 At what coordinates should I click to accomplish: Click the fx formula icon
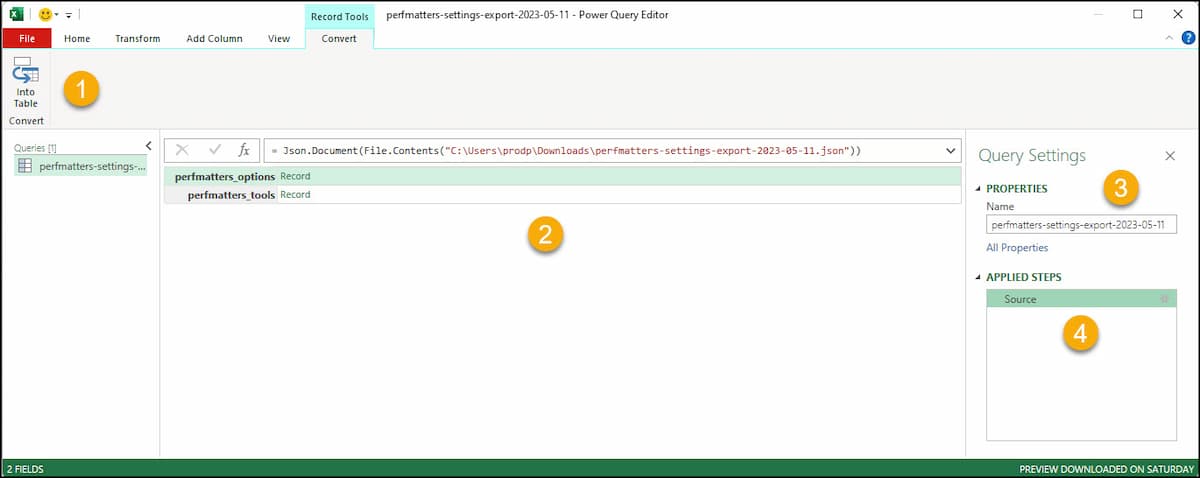click(243, 150)
